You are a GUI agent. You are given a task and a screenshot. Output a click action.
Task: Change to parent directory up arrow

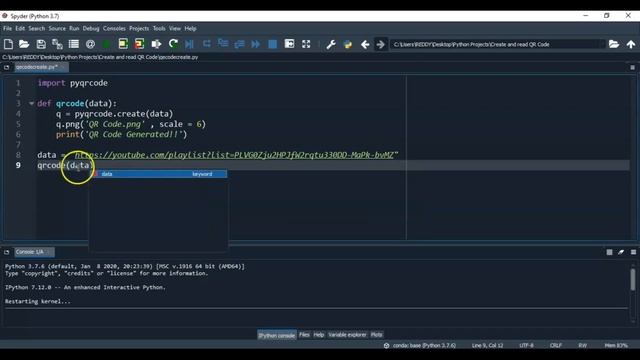coord(631,44)
